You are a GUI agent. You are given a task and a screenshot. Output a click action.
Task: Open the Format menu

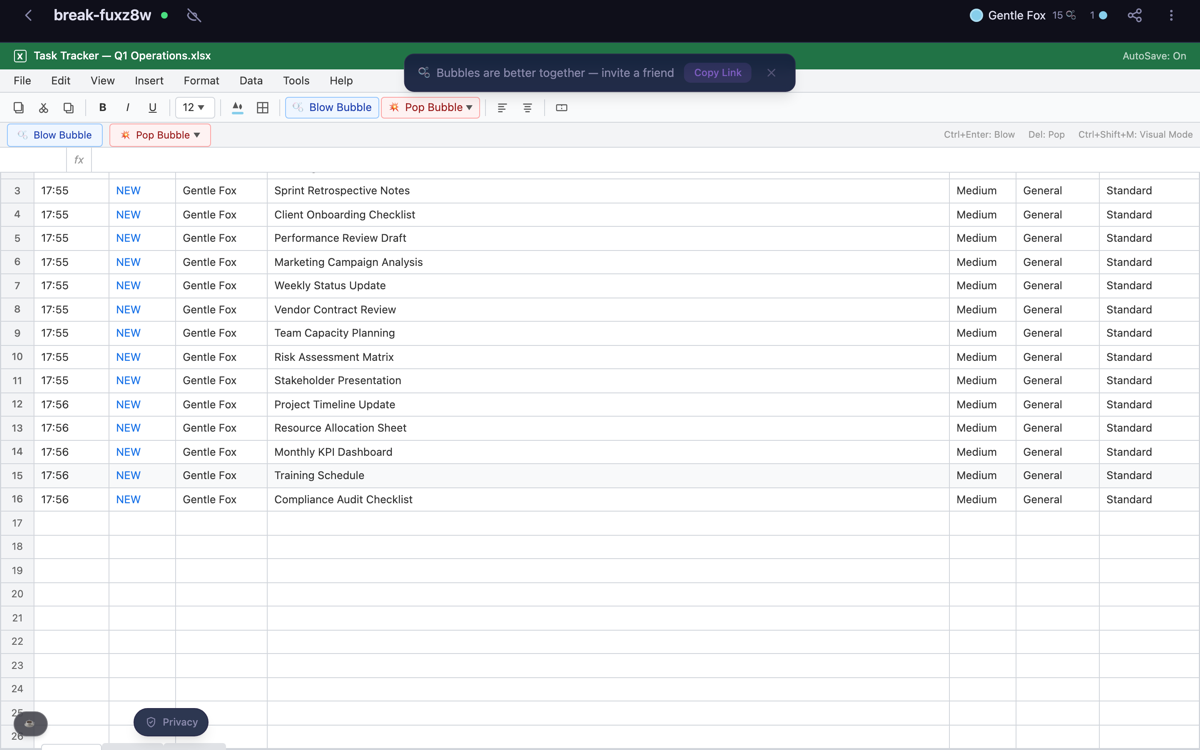[x=201, y=81]
